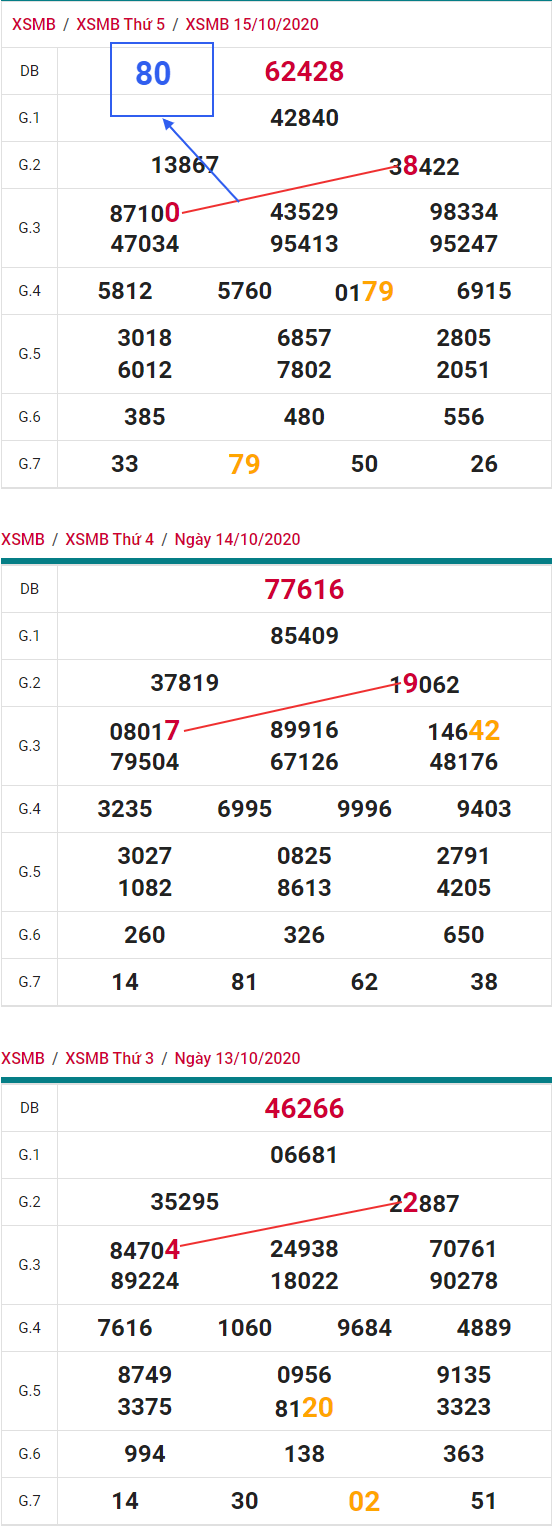Click the XSMB Thứ 4 breadcrumb link
The image size is (553, 1529).
110,539
